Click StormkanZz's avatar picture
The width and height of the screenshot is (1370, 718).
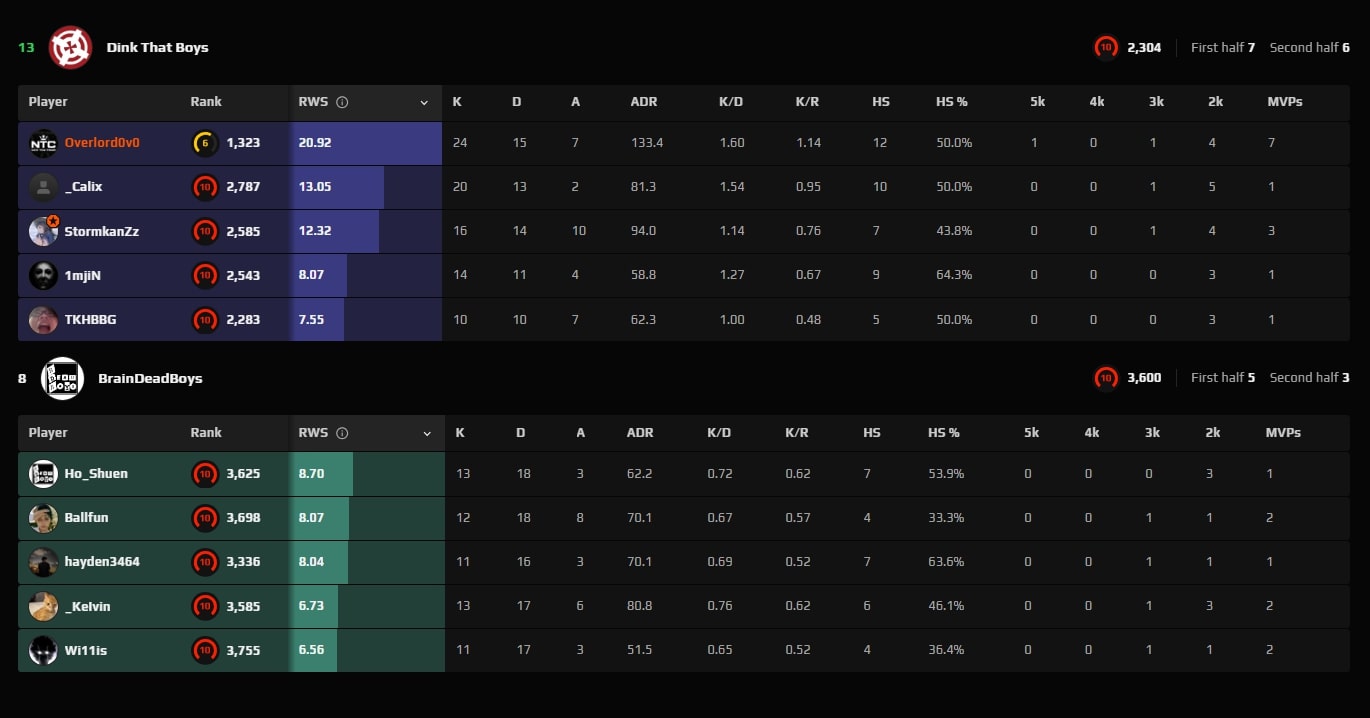tap(43, 231)
